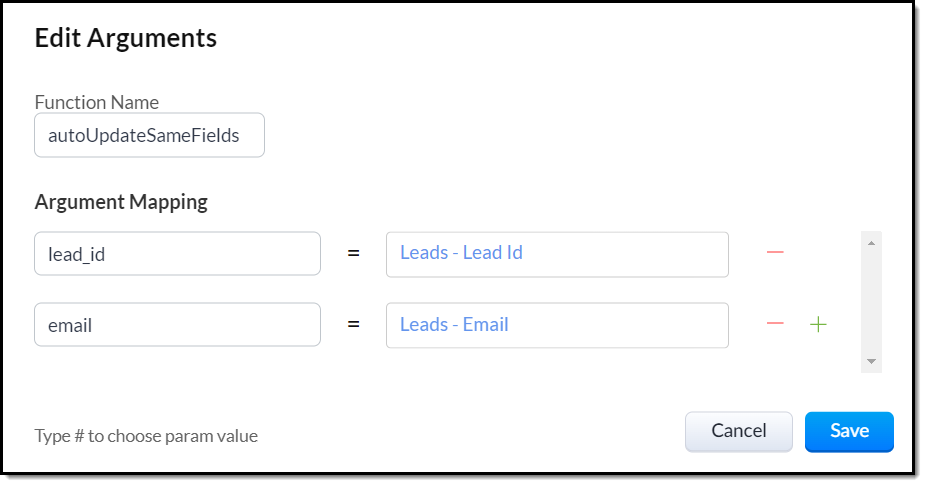Focus the Function Name input field

pos(149,135)
